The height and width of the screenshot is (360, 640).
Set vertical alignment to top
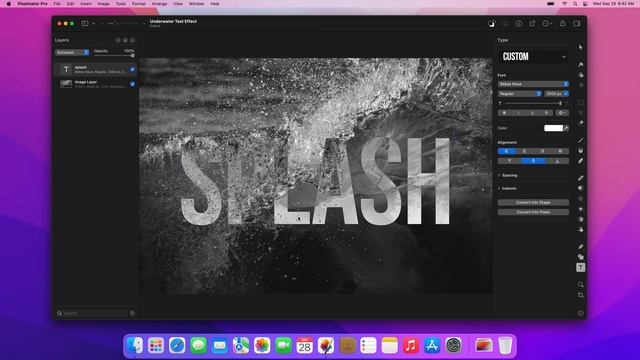[509, 161]
